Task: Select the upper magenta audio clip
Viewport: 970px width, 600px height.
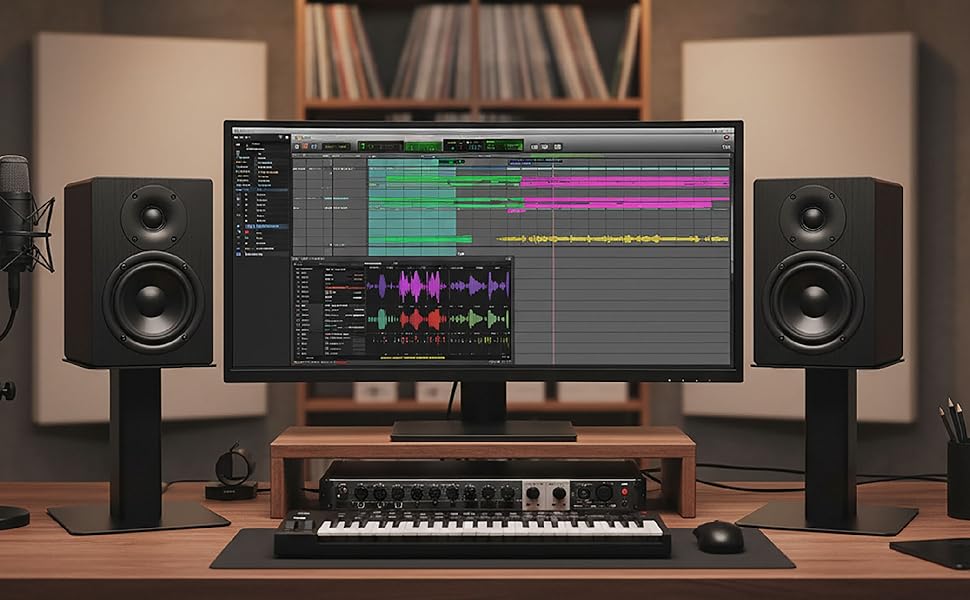Action: pos(624,182)
